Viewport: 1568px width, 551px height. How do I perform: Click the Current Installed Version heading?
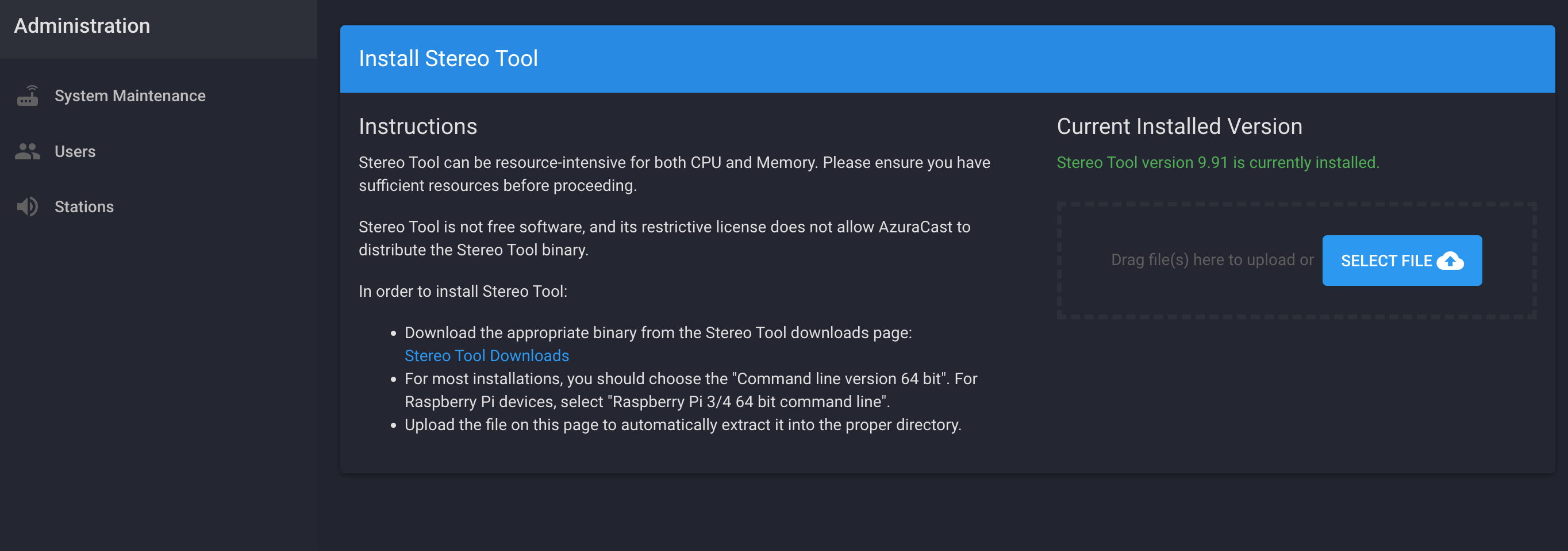point(1179,126)
